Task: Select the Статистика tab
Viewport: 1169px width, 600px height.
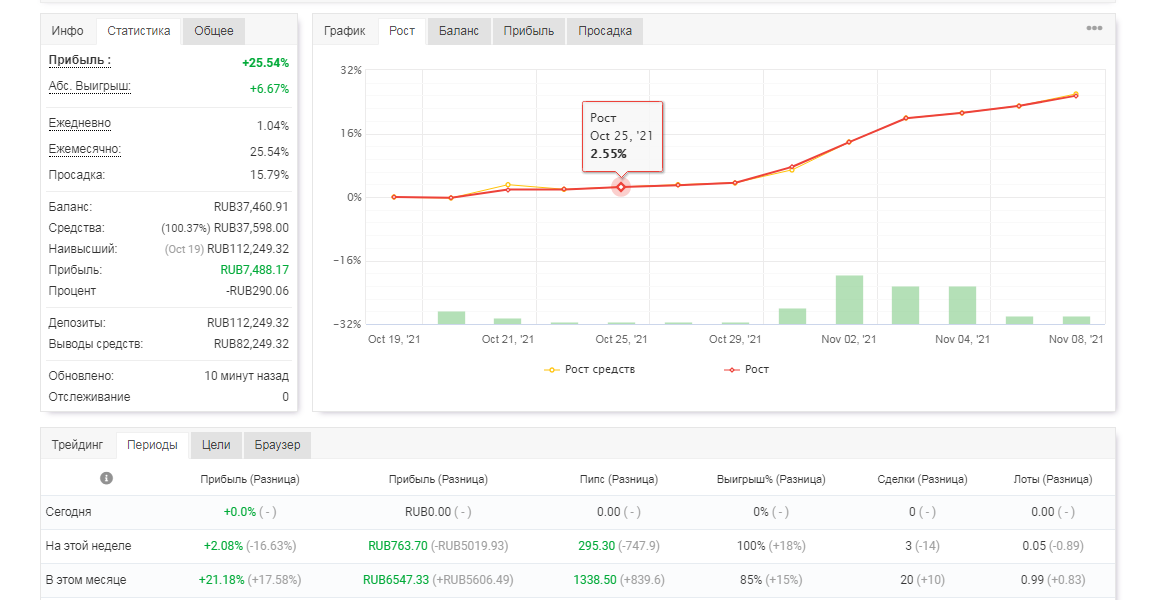Action: coord(139,31)
